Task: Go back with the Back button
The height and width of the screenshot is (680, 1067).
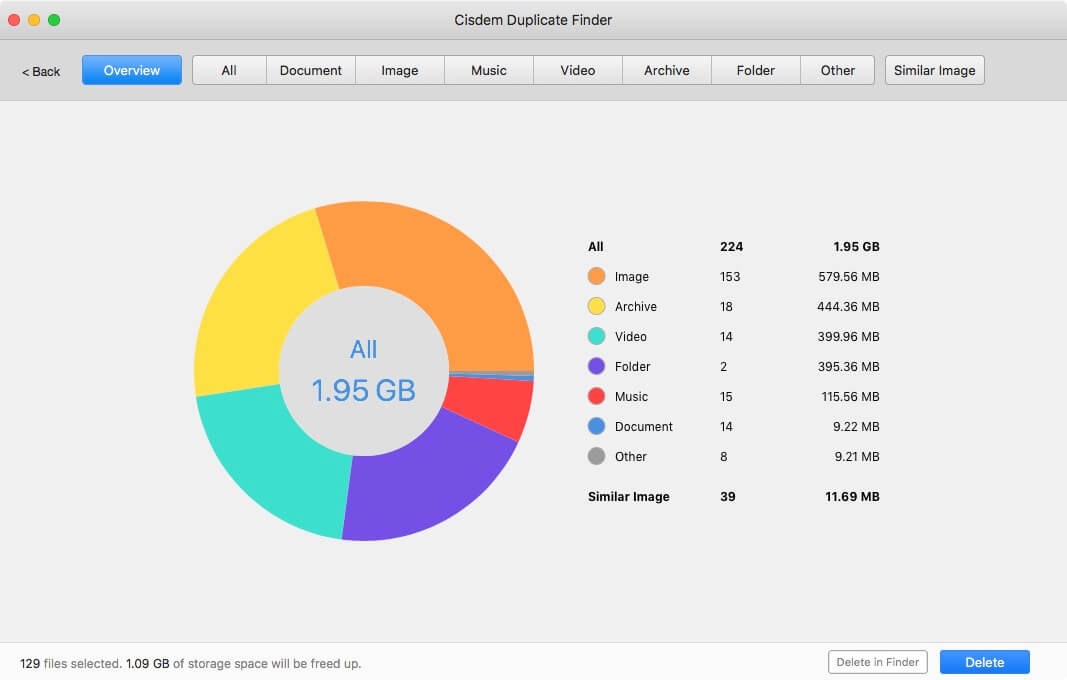Action: pyautogui.click(x=41, y=71)
